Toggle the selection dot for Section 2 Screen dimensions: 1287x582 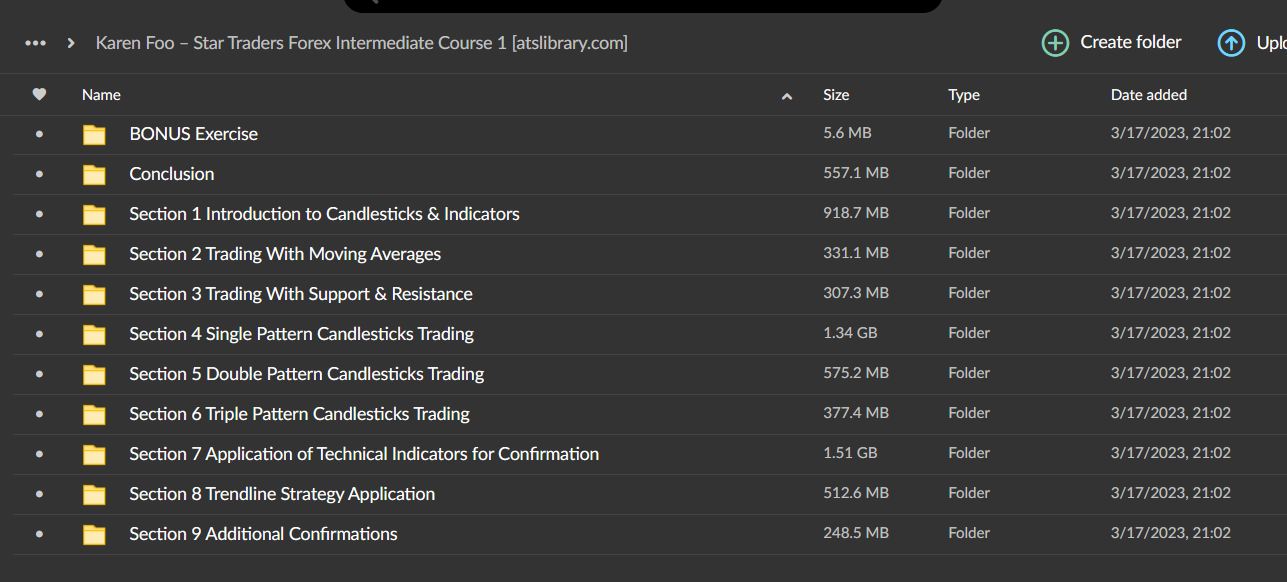[39, 253]
